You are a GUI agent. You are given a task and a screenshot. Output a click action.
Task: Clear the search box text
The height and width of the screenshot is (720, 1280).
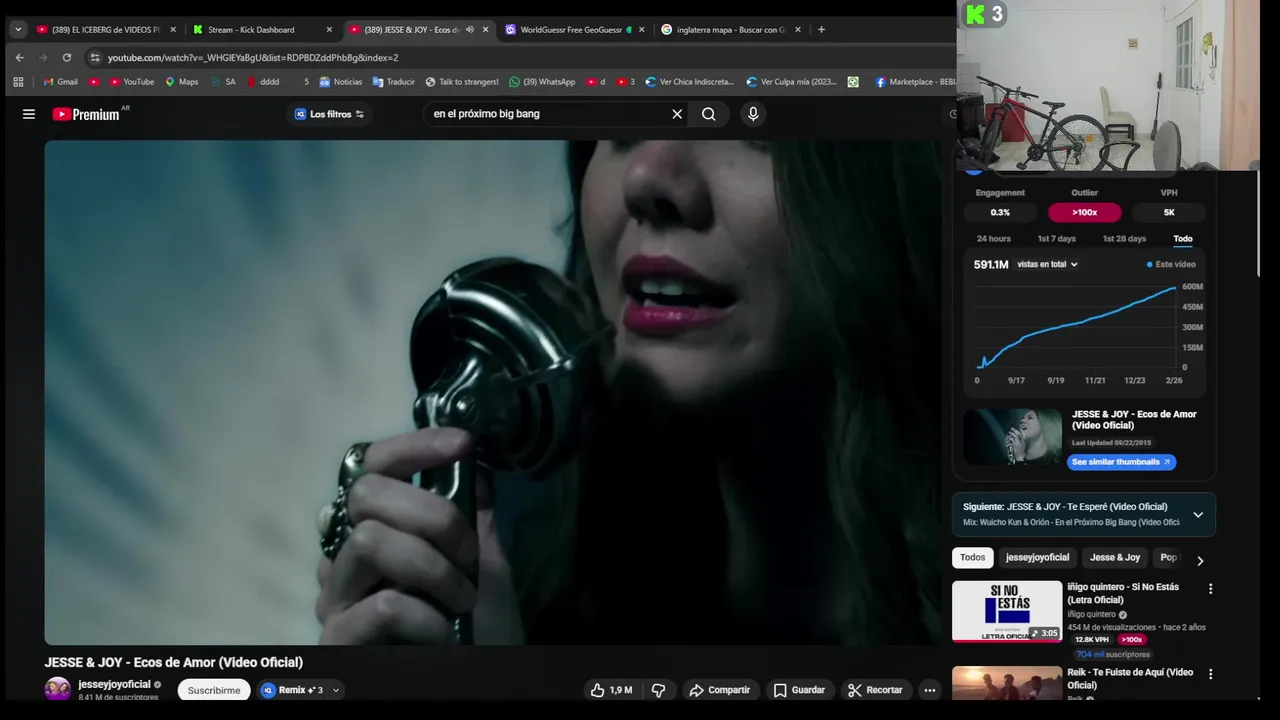(677, 114)
